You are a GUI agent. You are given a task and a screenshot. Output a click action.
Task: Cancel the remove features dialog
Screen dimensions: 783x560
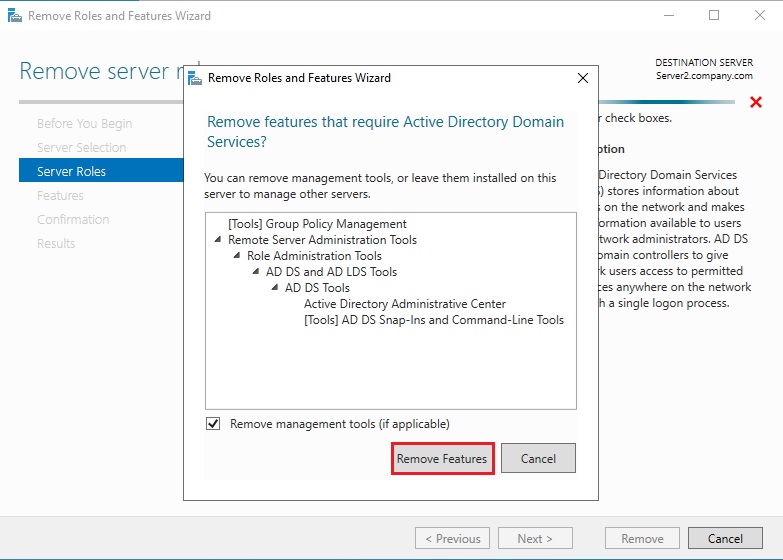click(537, 458)
